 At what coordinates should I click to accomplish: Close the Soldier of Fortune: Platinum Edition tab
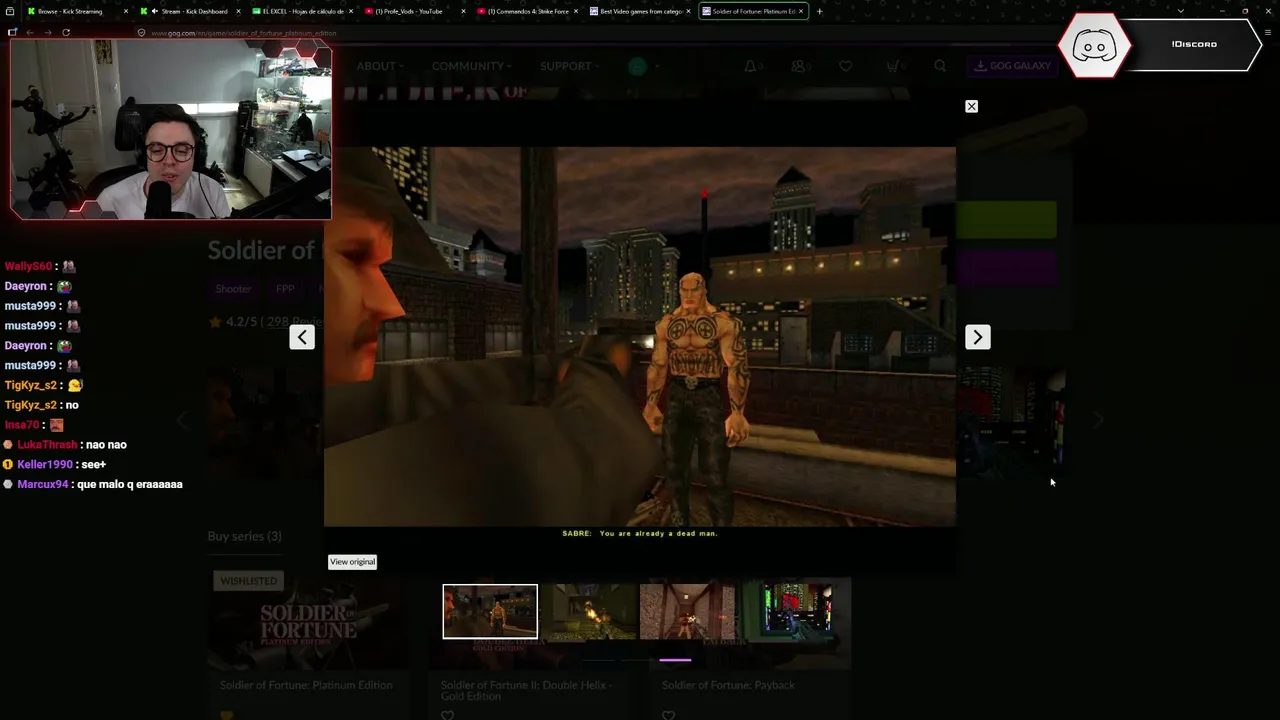[801, 11]
